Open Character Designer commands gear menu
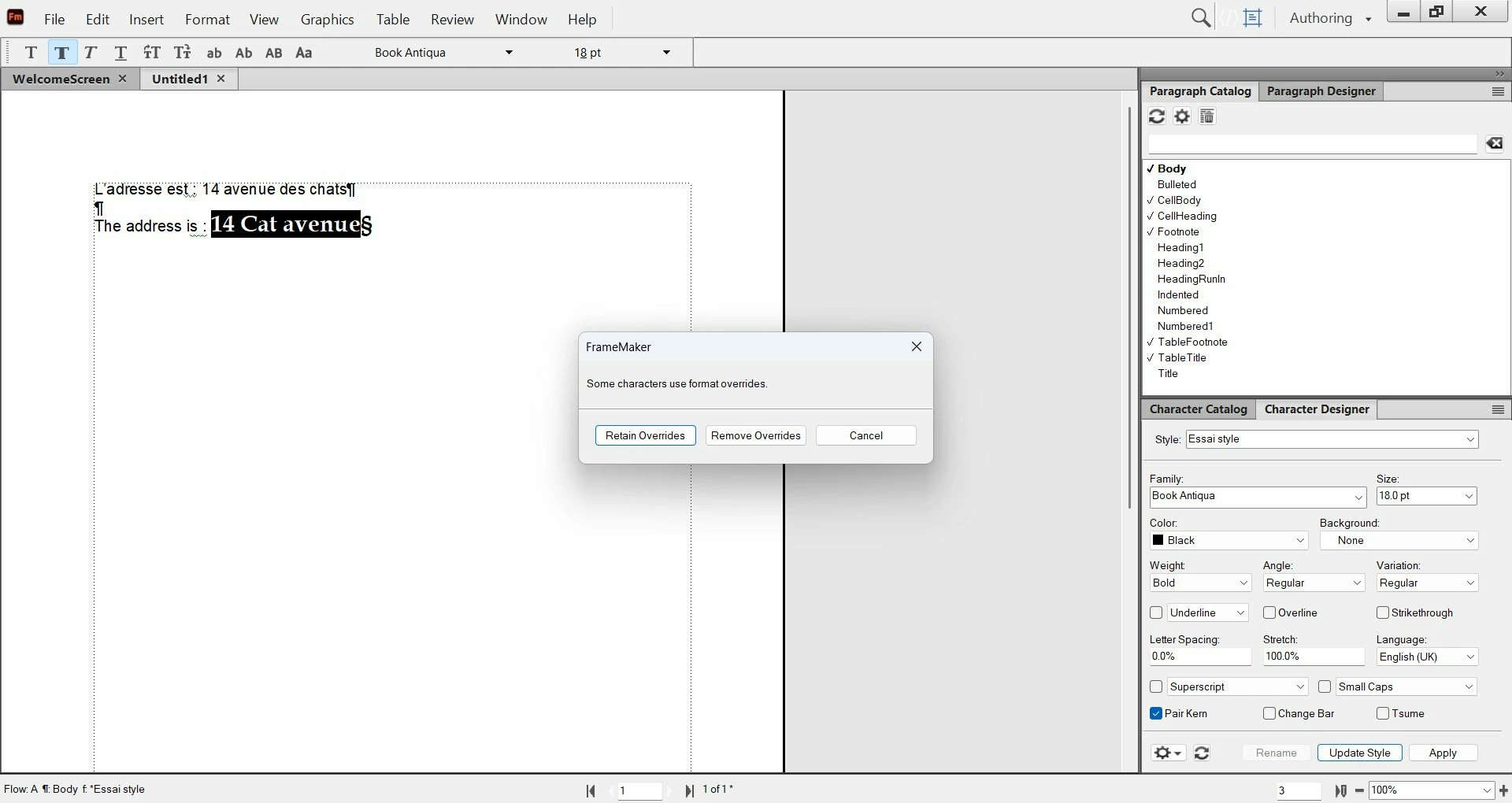 [1169, 753]
